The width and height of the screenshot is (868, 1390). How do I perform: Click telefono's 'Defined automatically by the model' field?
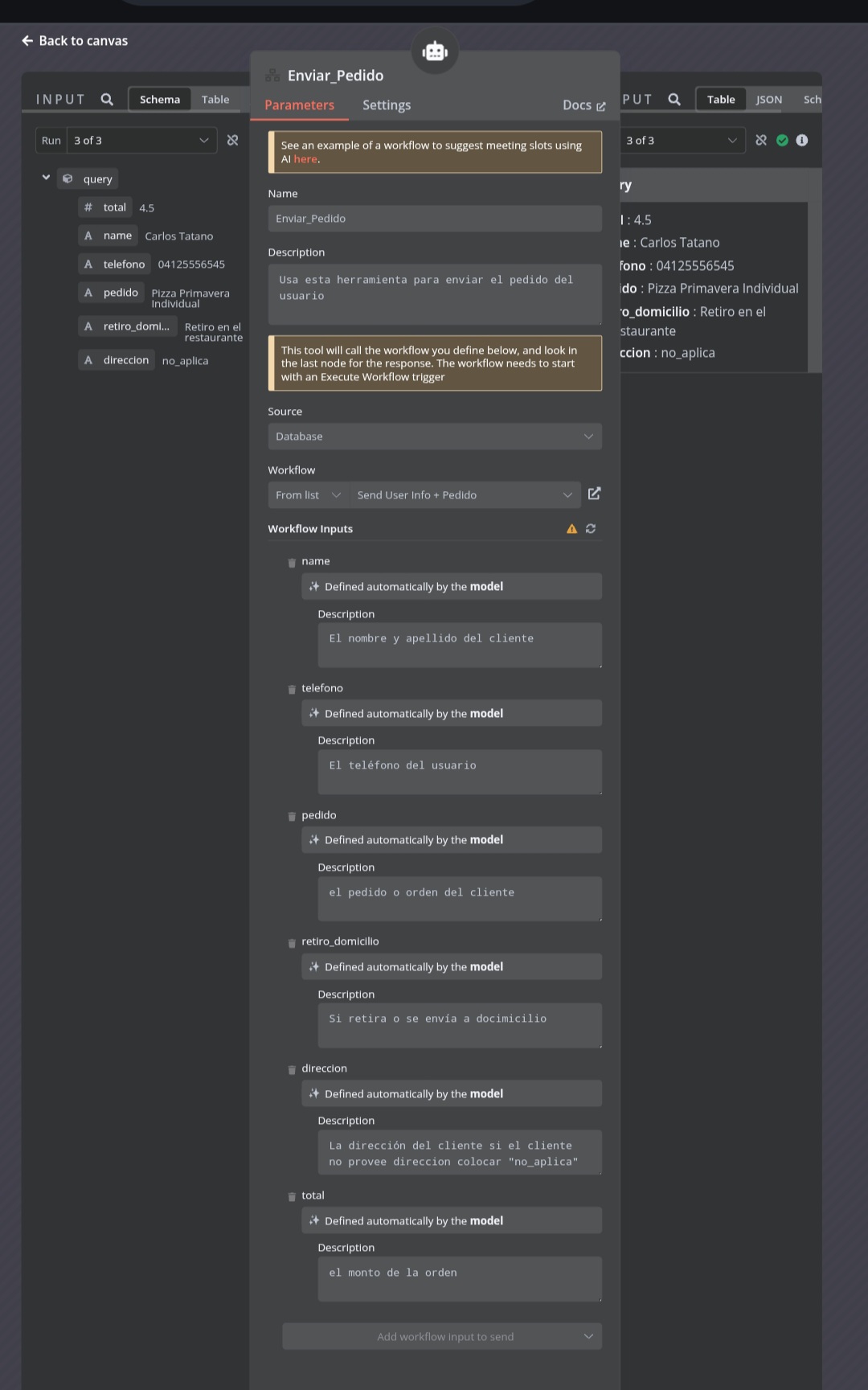point(452,713)
